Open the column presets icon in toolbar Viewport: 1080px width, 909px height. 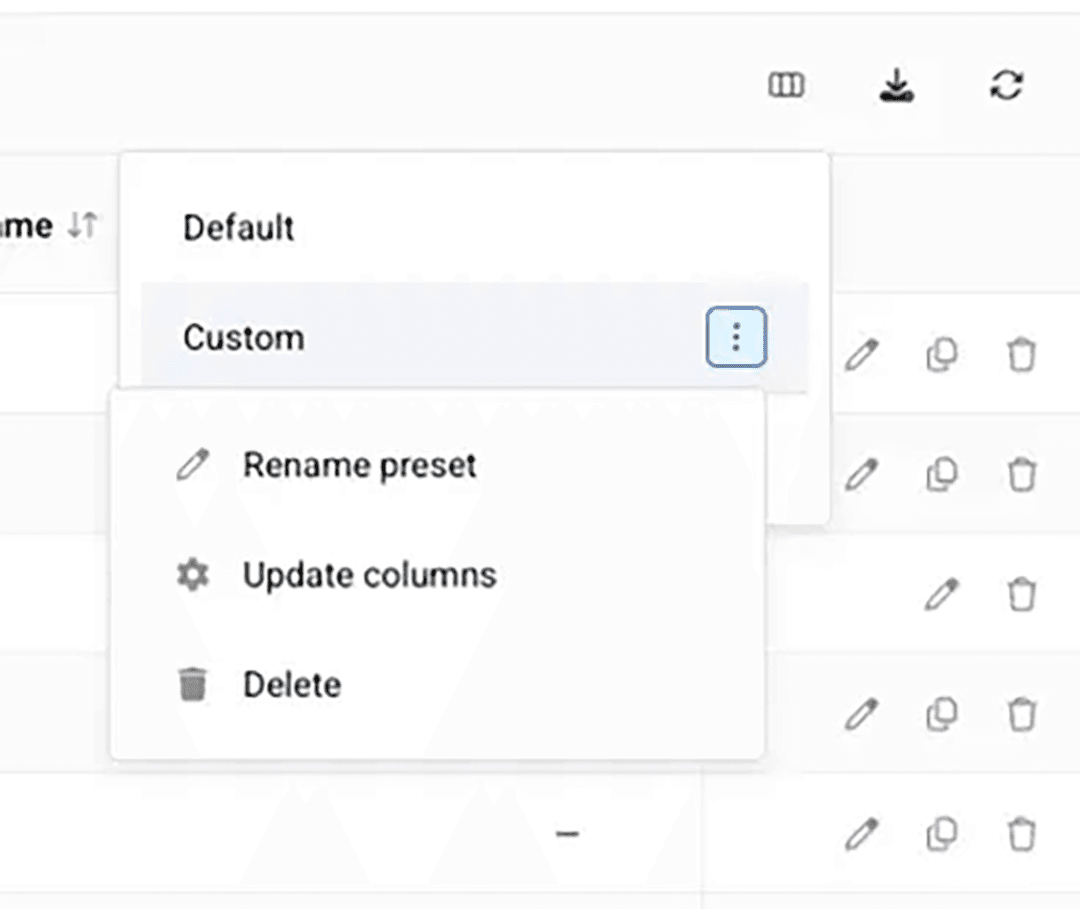(x=786, y=85)
